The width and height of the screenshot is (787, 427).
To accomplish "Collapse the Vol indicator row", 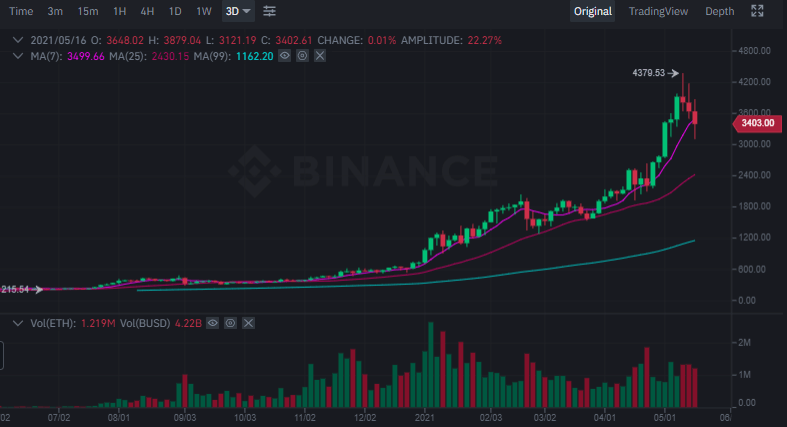I will [17, 324].
